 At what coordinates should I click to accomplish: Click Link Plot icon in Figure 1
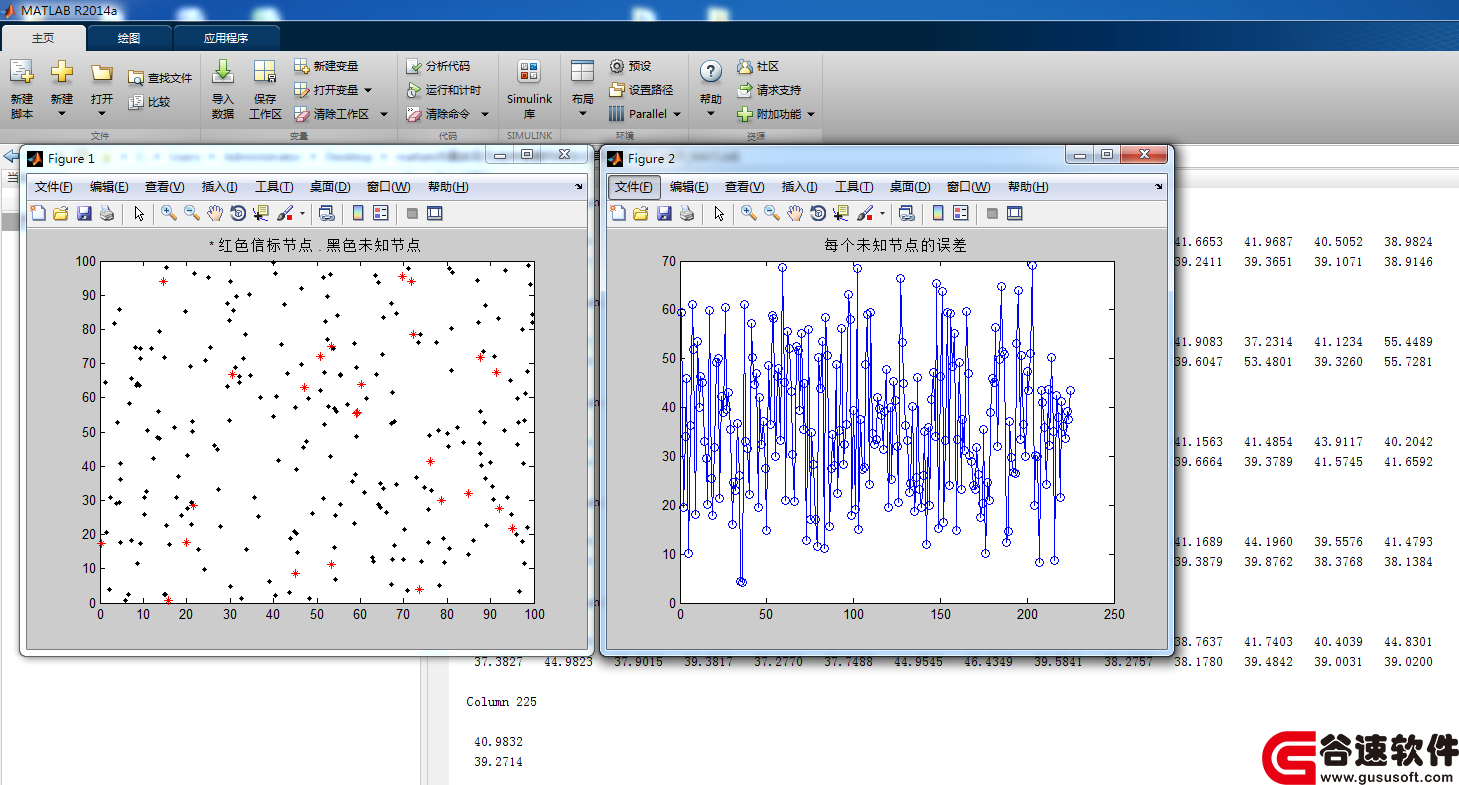[x=326, y=213]
